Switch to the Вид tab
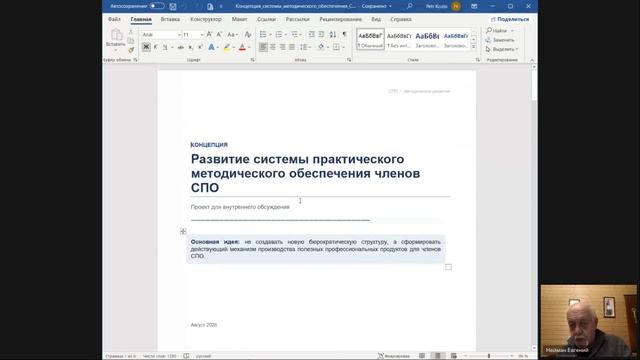The image size is (640, 360). point(376,19)
